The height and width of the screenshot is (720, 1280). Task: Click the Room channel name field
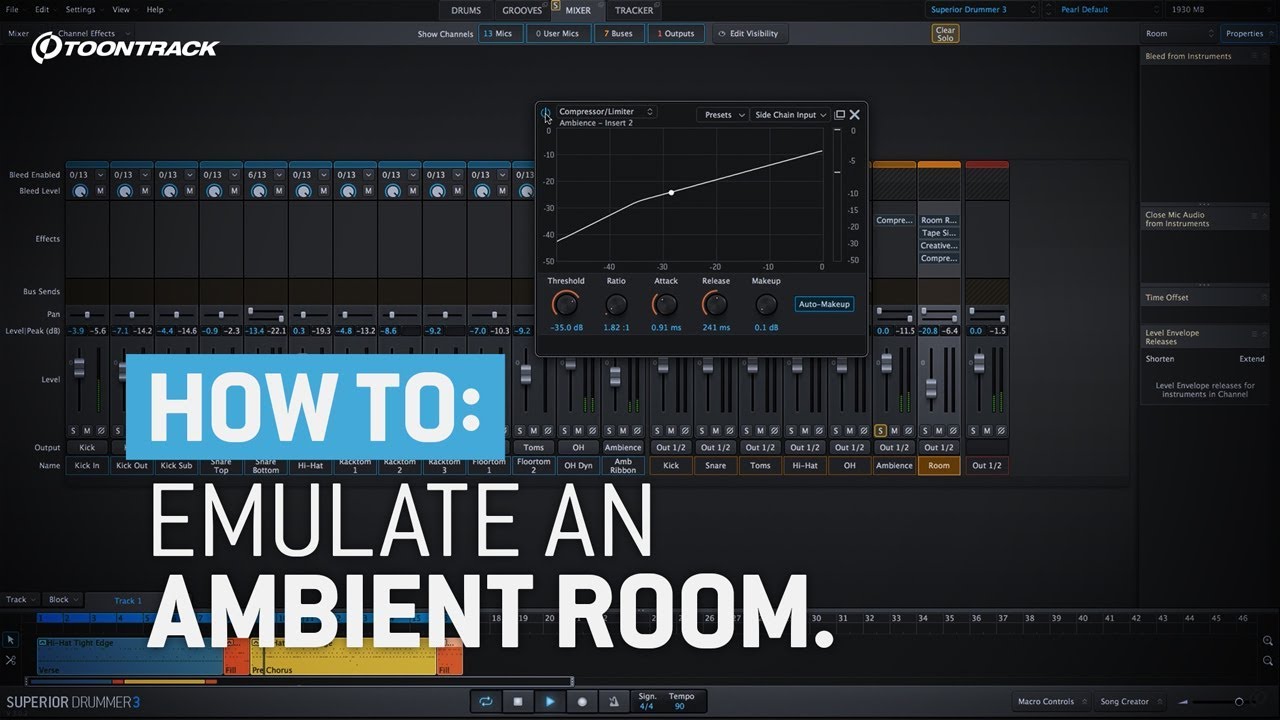pyautogui.click(x=939, y=466)
